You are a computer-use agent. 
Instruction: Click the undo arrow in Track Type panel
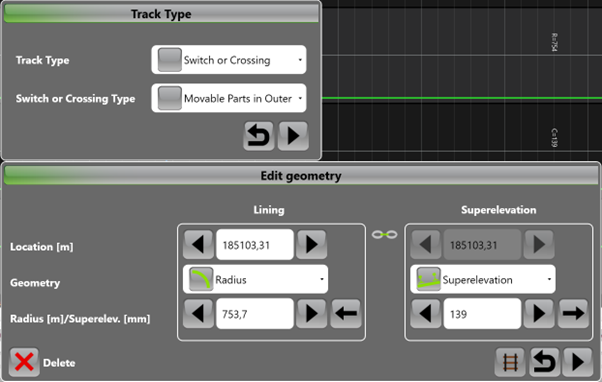258,136
